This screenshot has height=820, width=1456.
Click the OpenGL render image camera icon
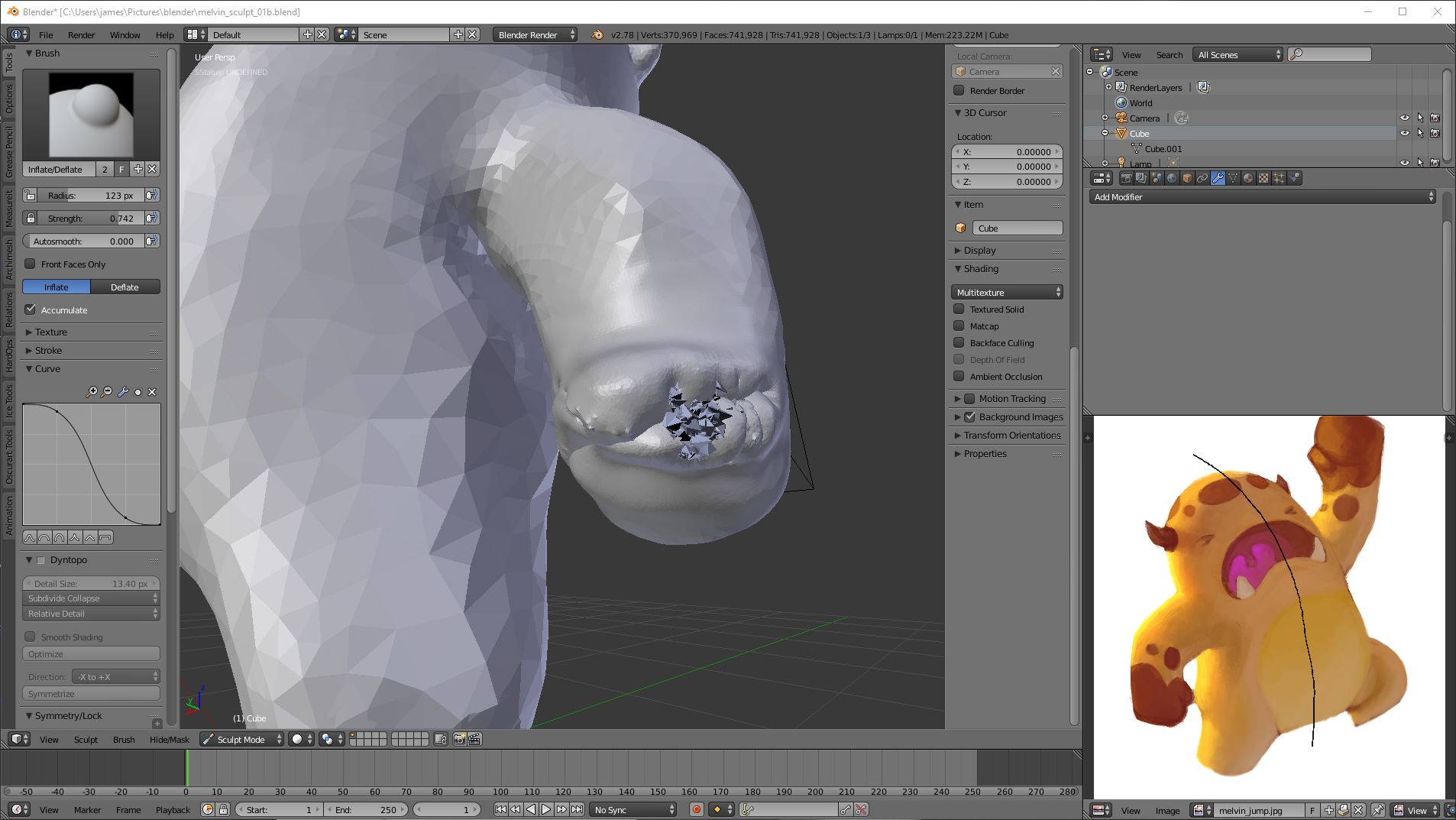(459, 739)
